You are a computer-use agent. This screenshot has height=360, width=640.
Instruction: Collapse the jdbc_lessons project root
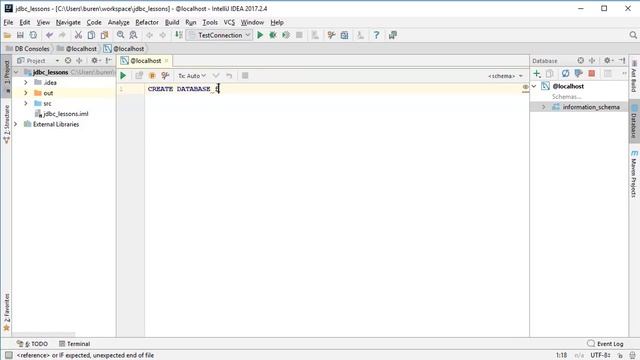16,72
